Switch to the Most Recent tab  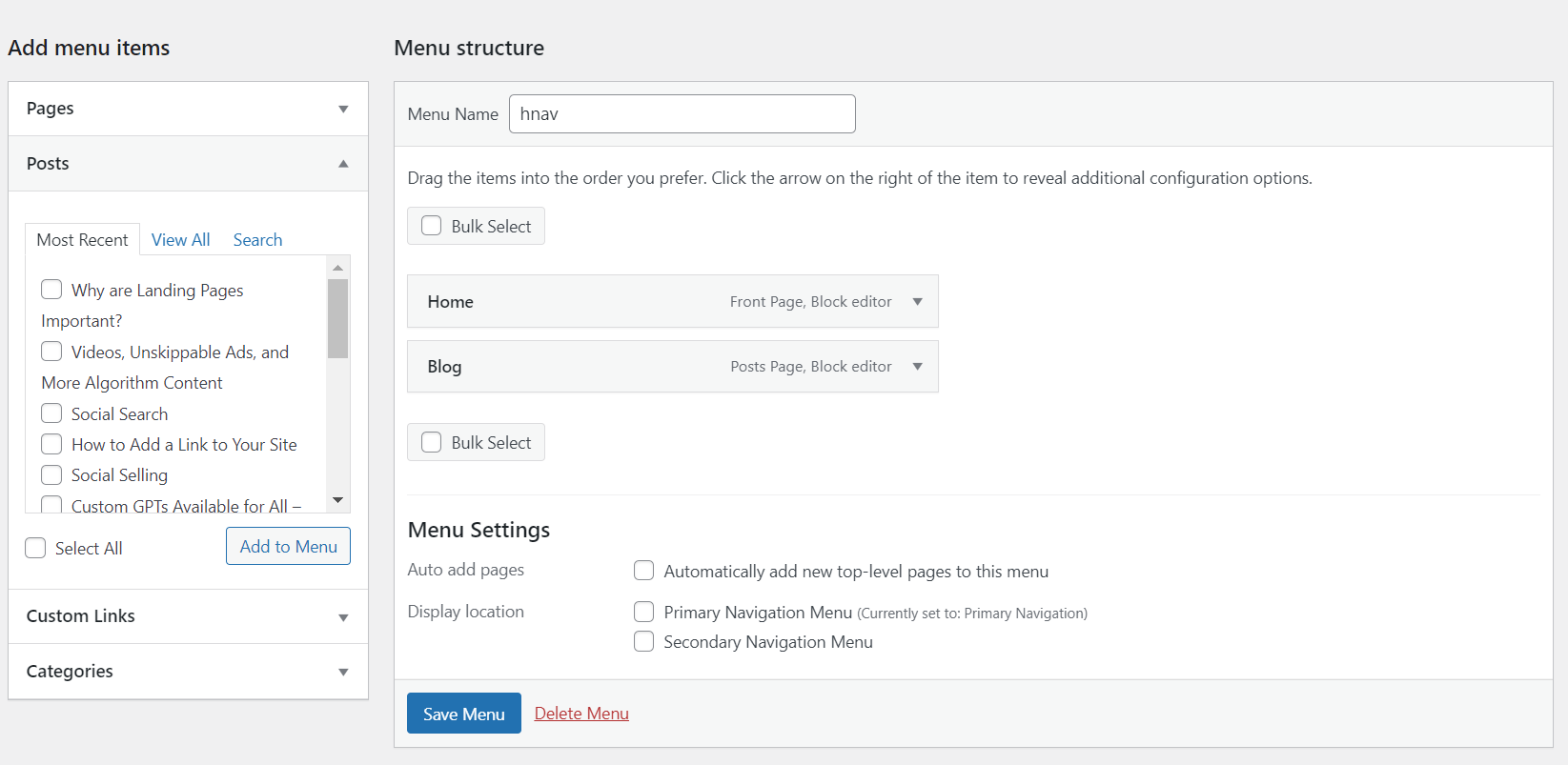82,240
